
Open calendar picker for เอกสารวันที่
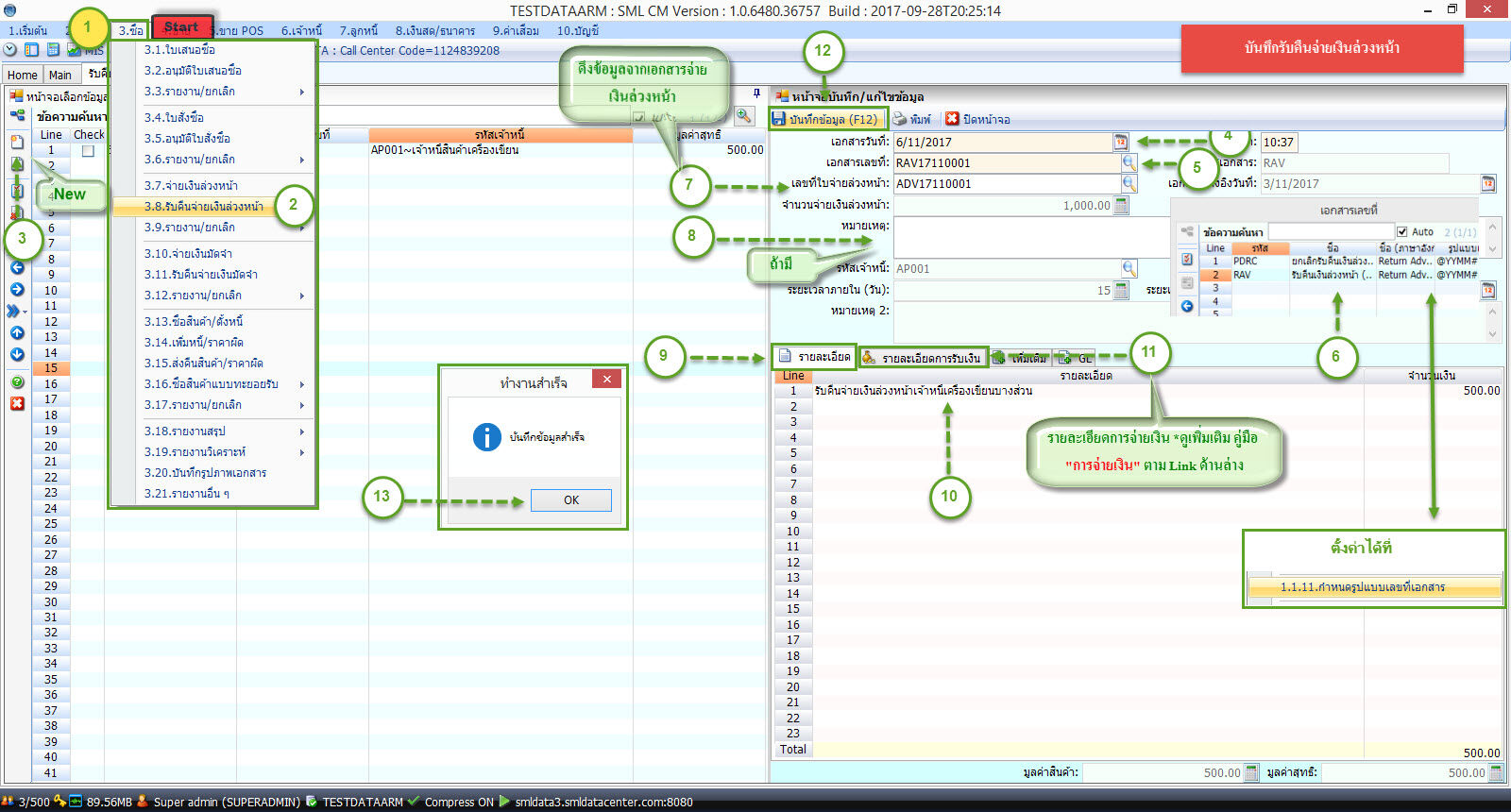pos(1121,142)
